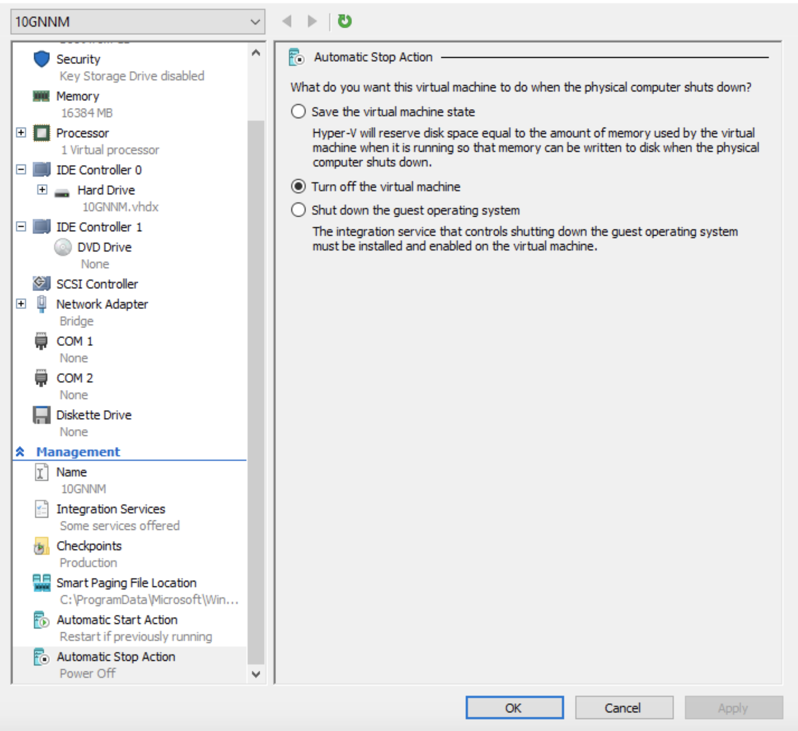Image resolution: width=798 pixels, height=731 pixels.
Task: Select Save the virtual machine state option
Action: pos(298,112)
